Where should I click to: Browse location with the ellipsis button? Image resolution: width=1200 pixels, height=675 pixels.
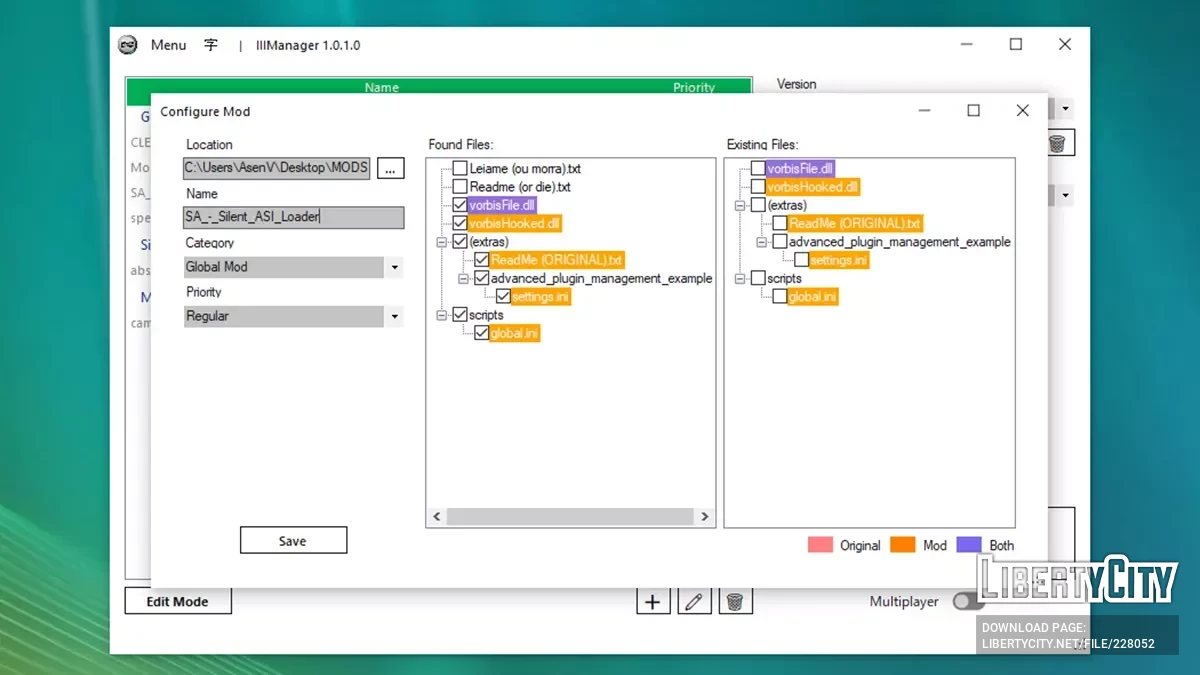pyautogui.click(x=391, y=168)
